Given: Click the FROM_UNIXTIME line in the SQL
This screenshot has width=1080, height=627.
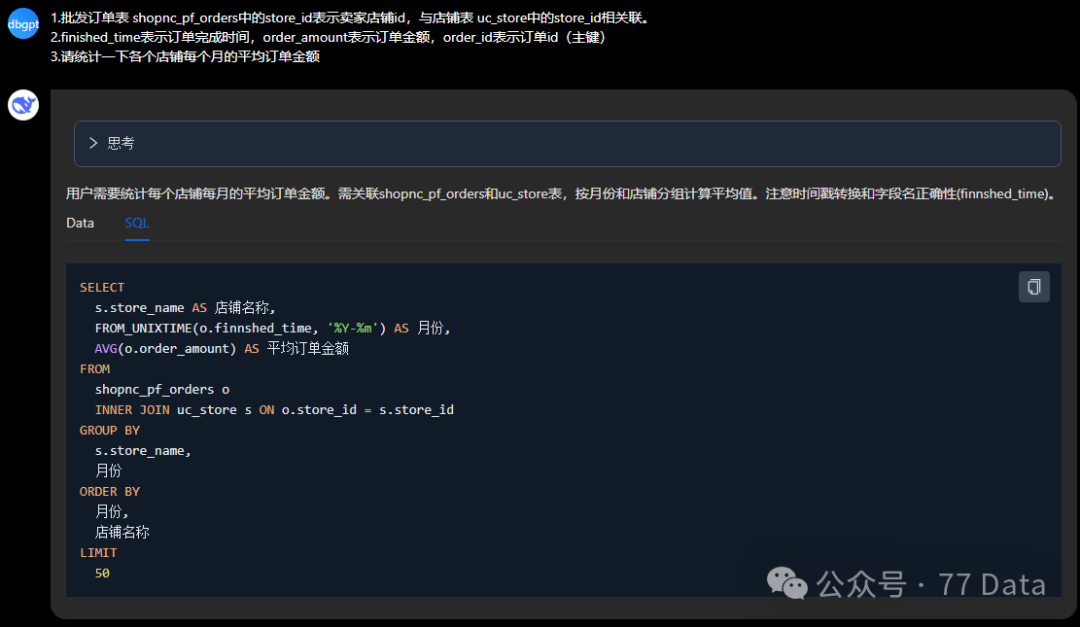Looking at the screenshot, I should tap(272, 328).
